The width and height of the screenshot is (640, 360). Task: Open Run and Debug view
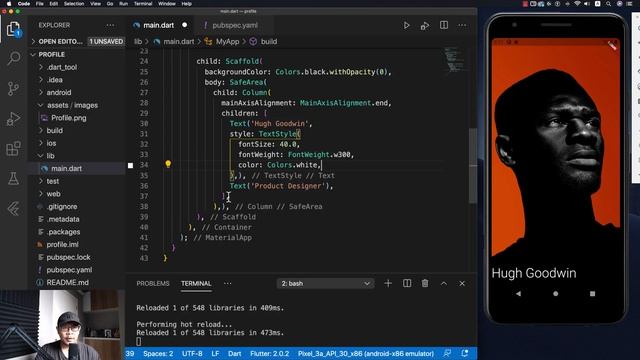tap(13, 118)
